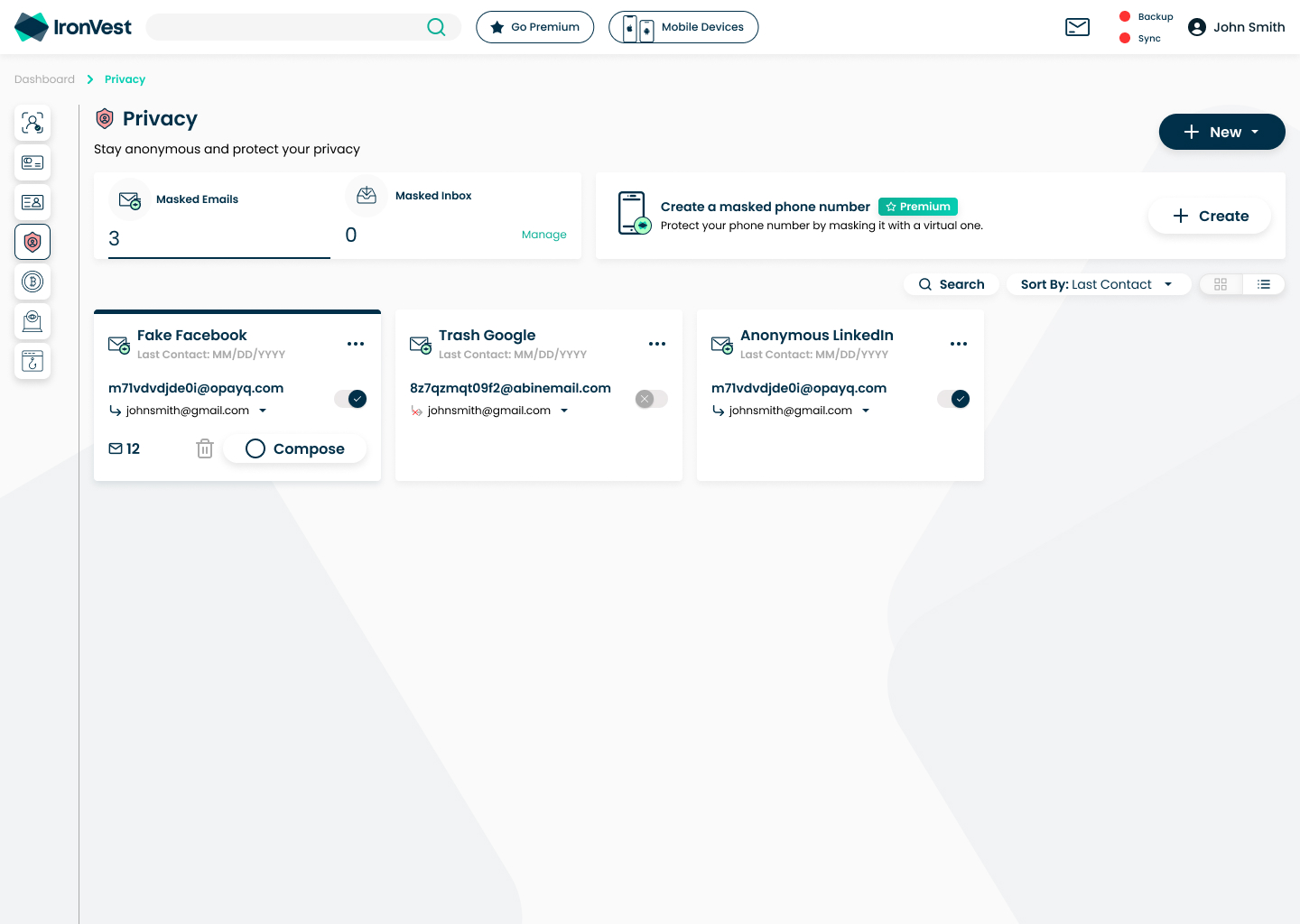Delete Fake Facebook email with trash icon
This screenshot has height=924, width=1300.
pos(205,448)
